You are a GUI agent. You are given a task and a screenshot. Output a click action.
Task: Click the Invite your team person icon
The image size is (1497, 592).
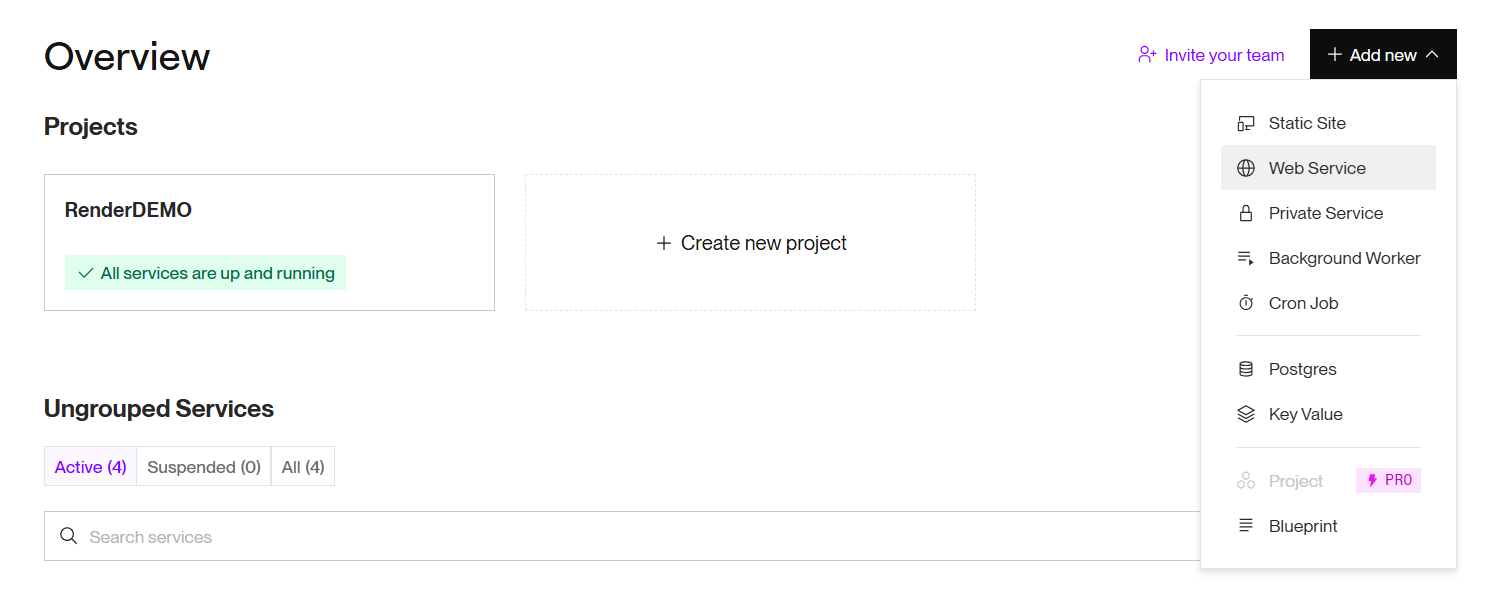coord(1147,55)
